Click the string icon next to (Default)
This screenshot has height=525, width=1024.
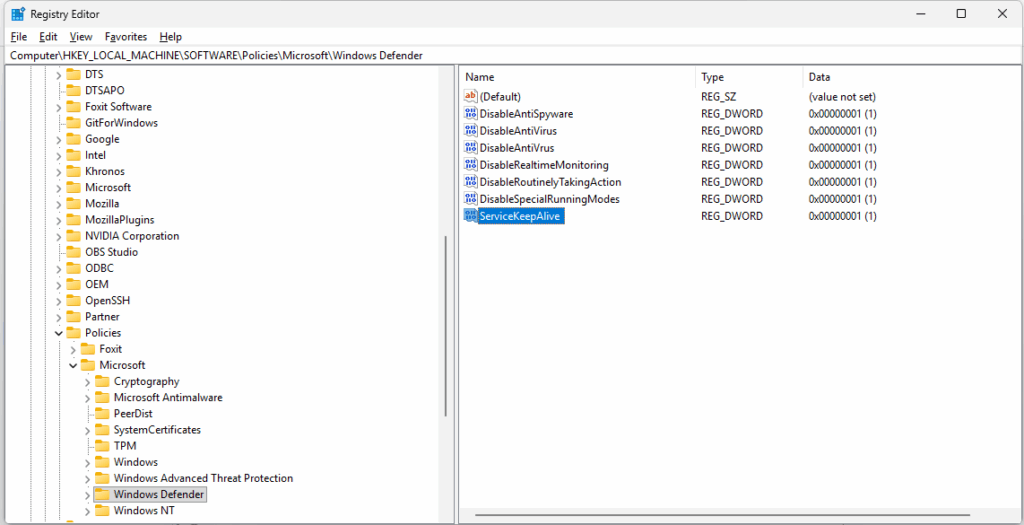(x=471, y=97)
